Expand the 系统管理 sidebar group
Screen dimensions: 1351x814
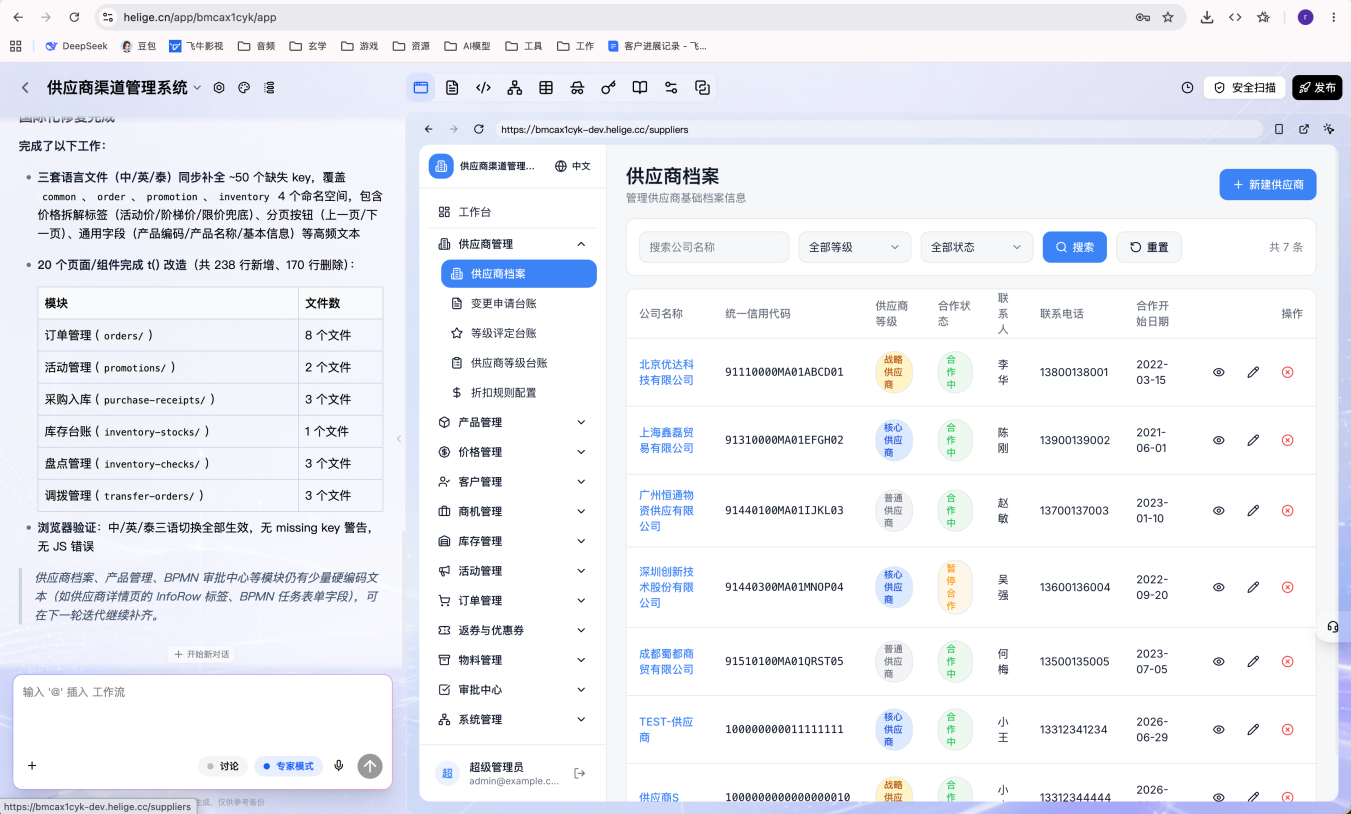pyautogui.click(x=512, y=719)
